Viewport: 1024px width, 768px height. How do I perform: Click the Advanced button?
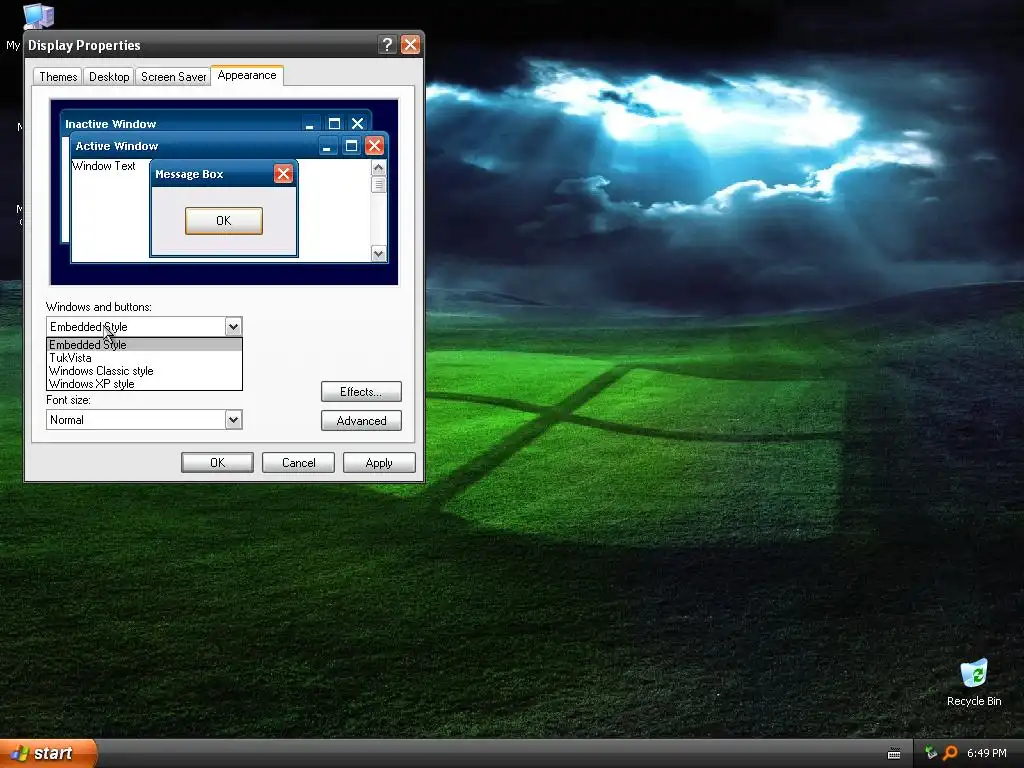[361, 421]
